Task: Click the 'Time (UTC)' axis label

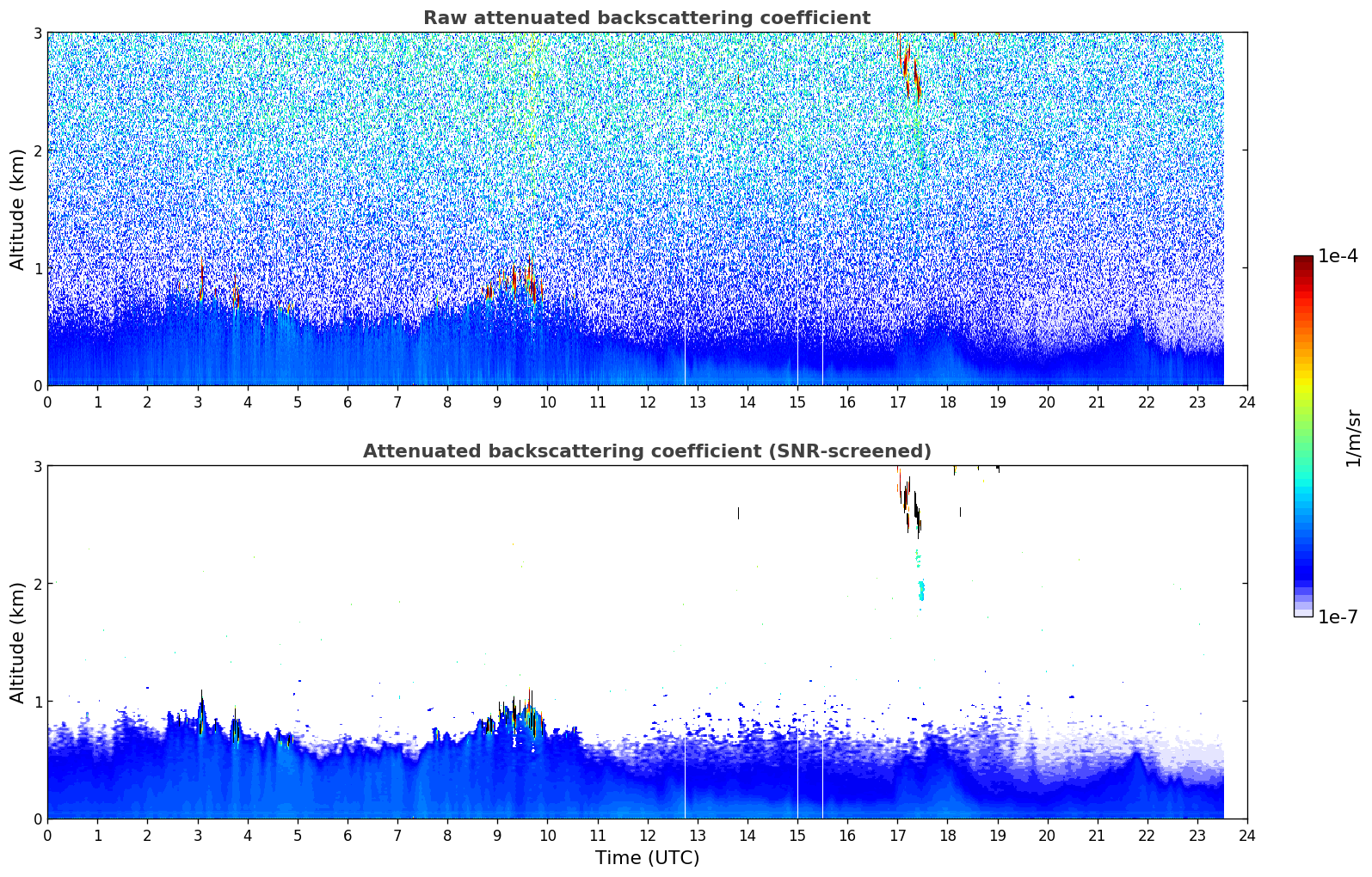Action: (647, 857)
